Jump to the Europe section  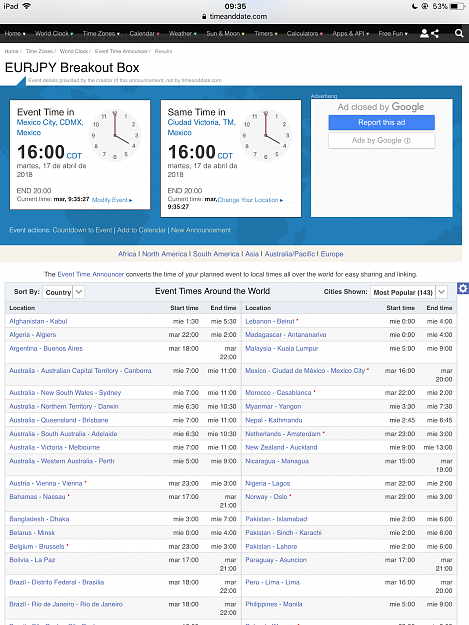332,254
